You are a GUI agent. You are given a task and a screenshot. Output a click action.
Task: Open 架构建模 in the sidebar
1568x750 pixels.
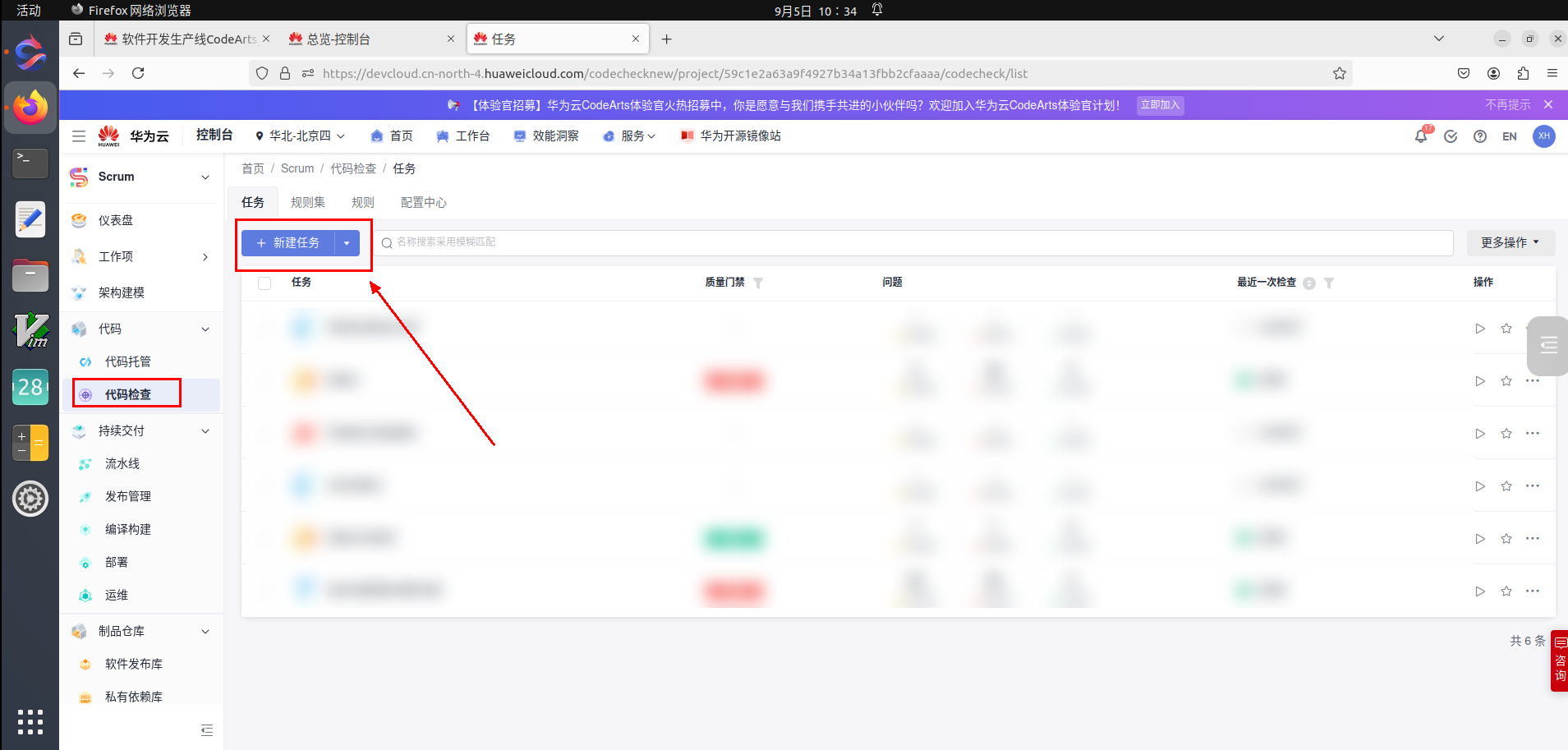pos(122,292)
